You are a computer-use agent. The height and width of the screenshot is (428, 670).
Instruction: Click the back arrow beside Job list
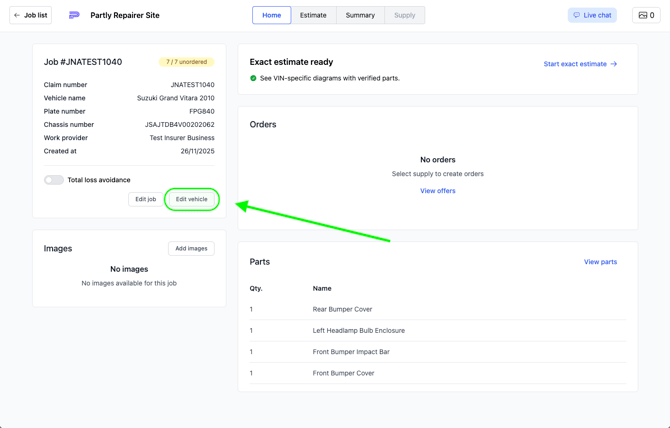point(17,15)
